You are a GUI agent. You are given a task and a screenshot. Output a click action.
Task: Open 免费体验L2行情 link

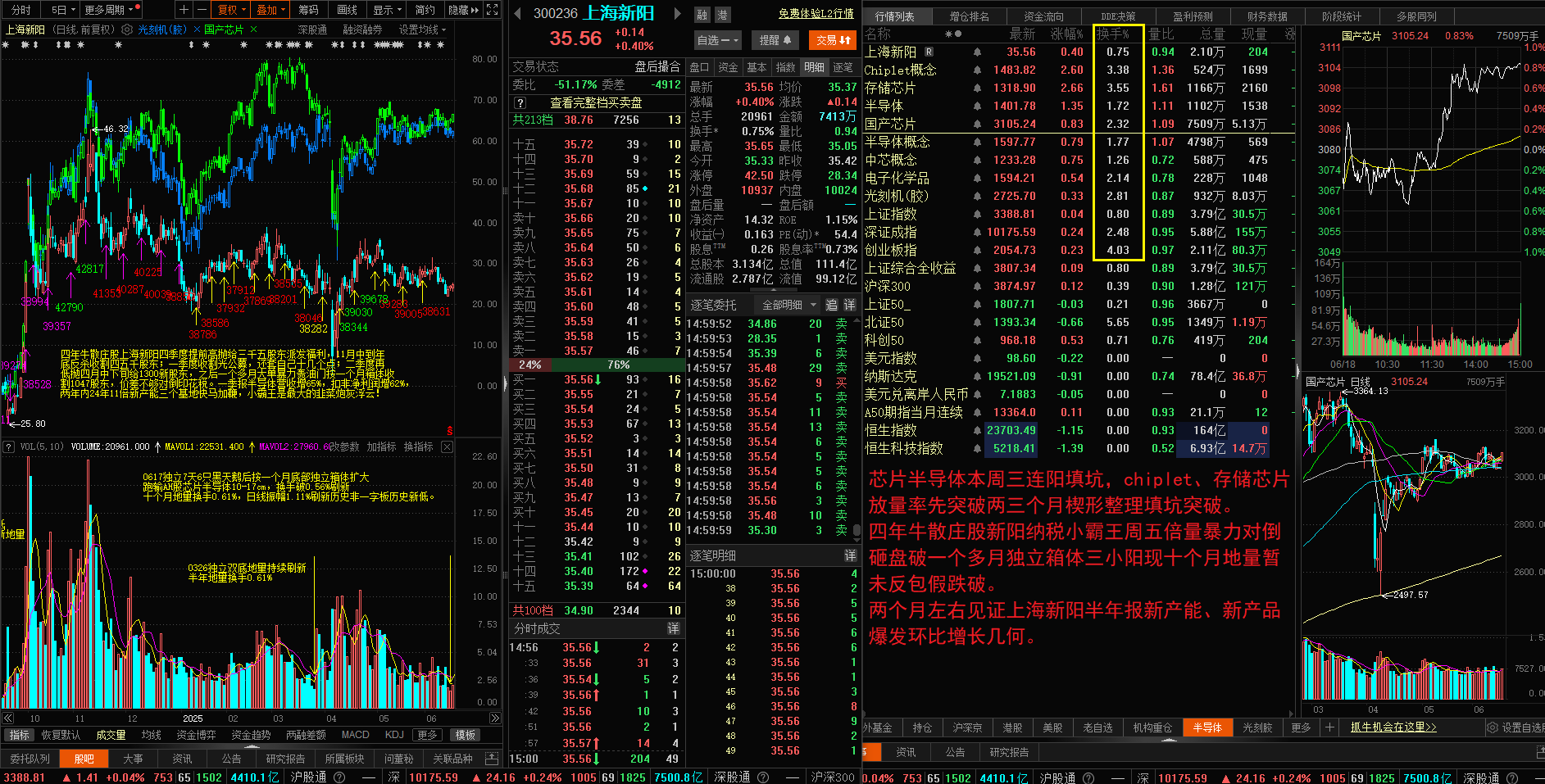pyautogui.click(x=816, y=14)
